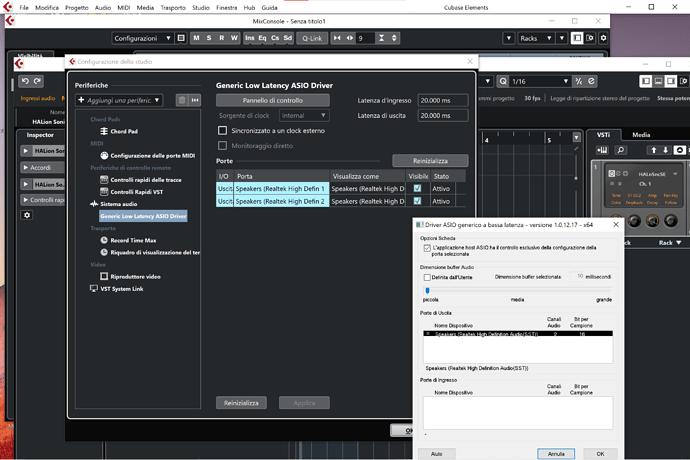
Task: Switch to the Media tab
Action: tap(641, 135)
